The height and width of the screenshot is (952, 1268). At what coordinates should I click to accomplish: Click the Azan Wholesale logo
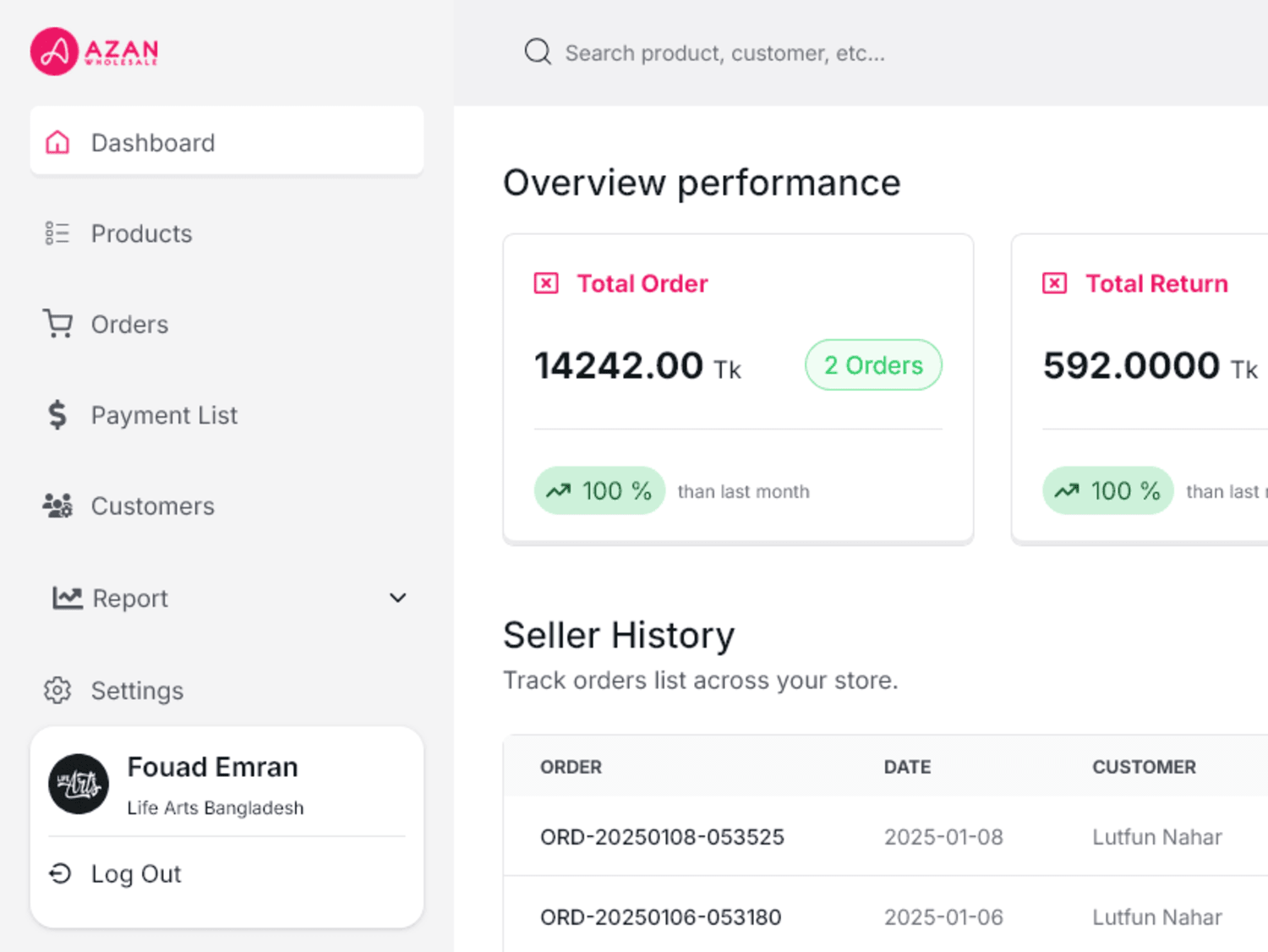(94, 52)
